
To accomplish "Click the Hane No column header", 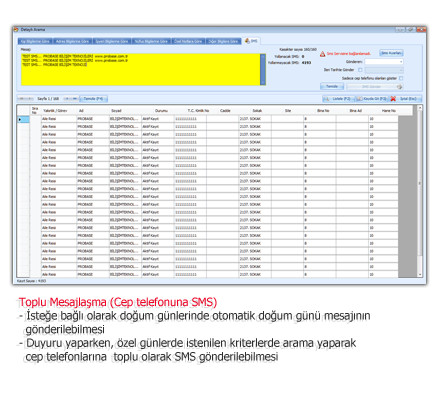I will [x=388, y=111].
